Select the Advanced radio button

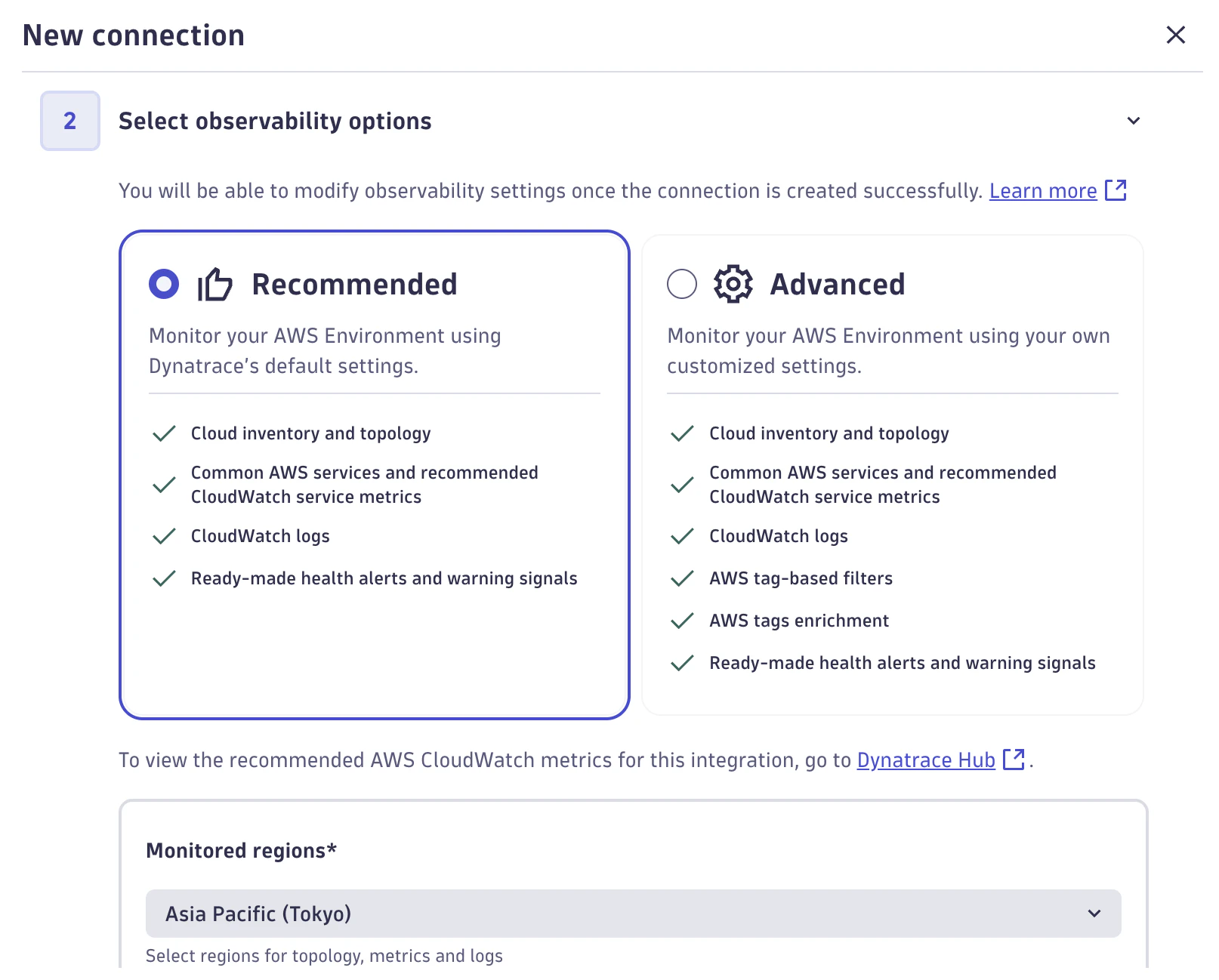pyautogui.click(x=682, y=284)
